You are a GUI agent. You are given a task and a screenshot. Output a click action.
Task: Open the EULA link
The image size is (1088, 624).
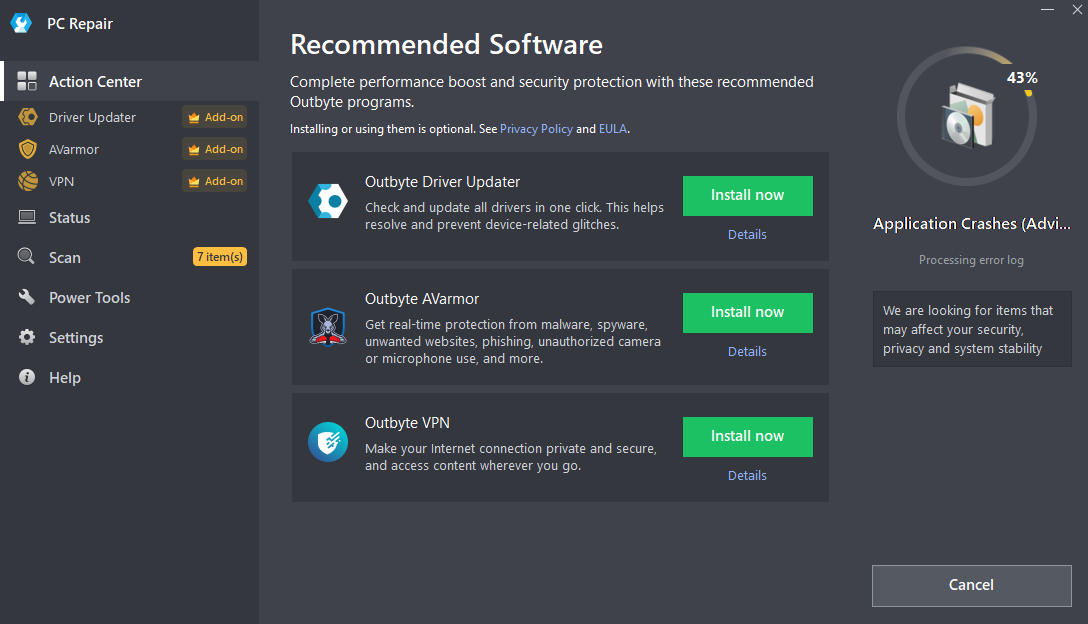[613, 129]
